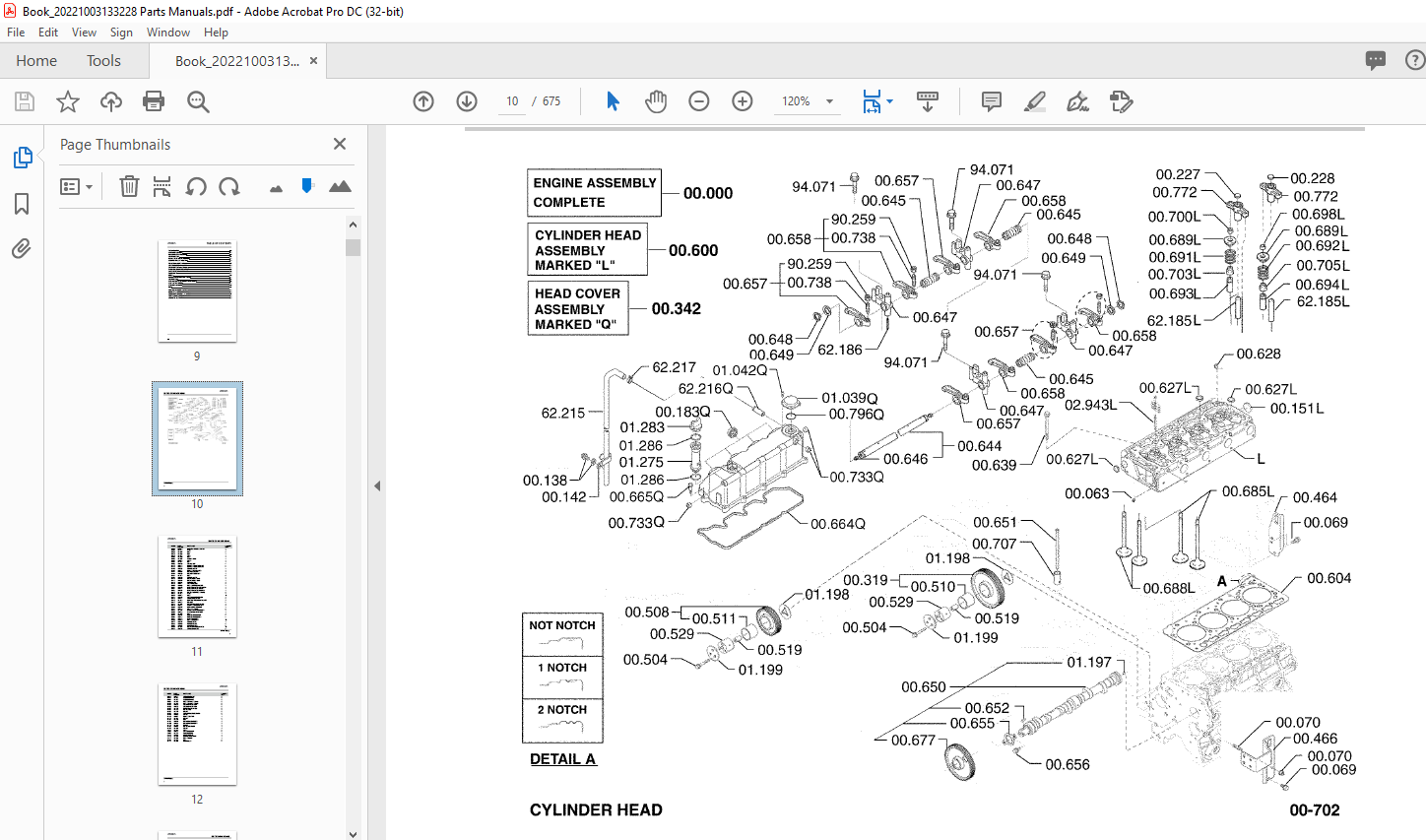This screenshot has height=840, width=1426.
Task: Open the Bookmarks sidebar panel
Action: [22, 204]
